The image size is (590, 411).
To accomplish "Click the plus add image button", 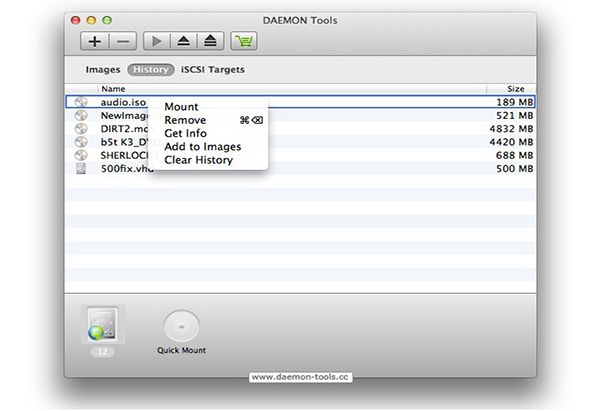I will pos(94,41).
